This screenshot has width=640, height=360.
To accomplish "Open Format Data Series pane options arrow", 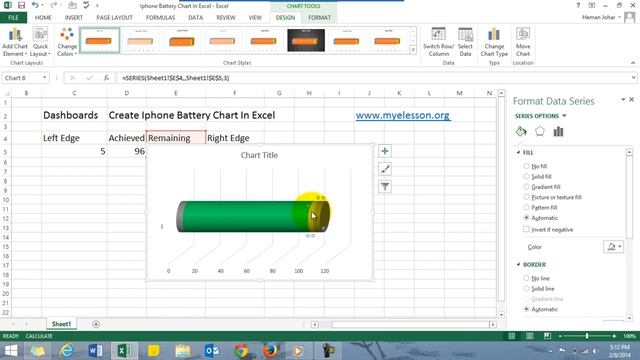I will [623, 99].
